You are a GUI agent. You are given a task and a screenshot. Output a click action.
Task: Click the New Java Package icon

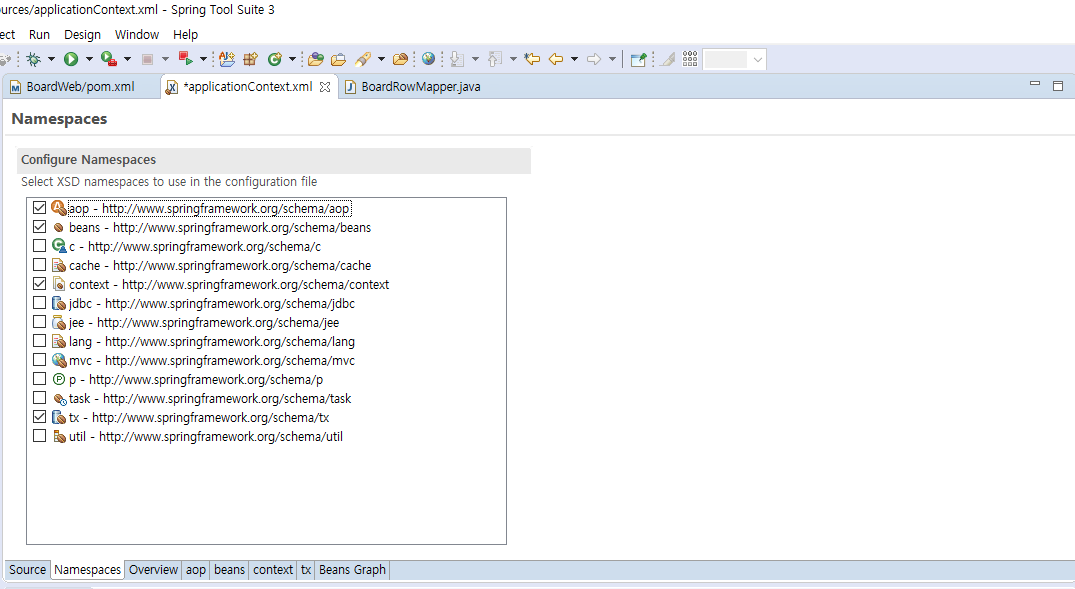click(x=251, y=60)
